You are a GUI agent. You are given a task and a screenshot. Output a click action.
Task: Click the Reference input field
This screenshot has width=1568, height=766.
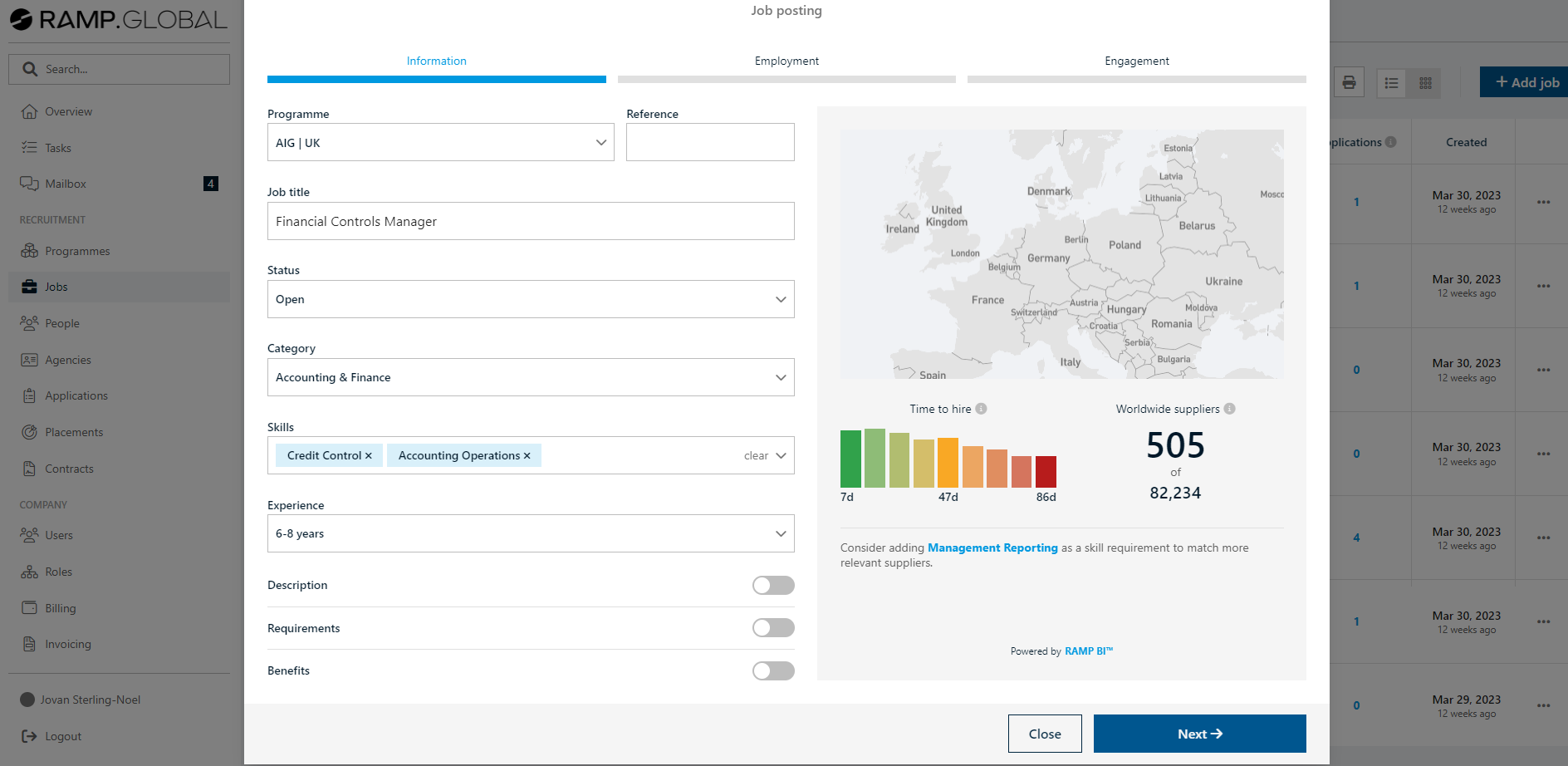coord(710,143)
